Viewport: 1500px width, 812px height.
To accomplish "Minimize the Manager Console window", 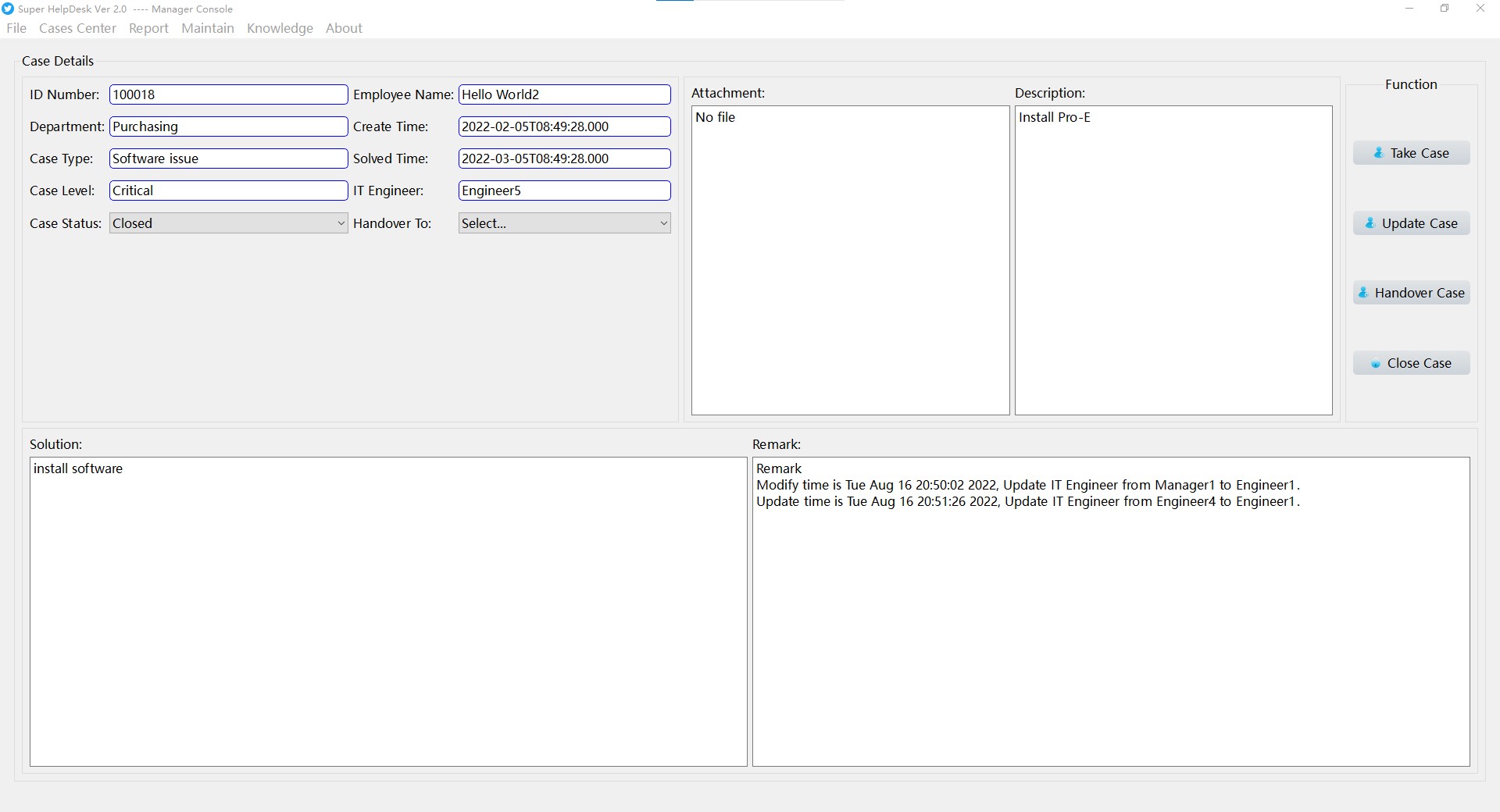I will [x=1409, y=9].
